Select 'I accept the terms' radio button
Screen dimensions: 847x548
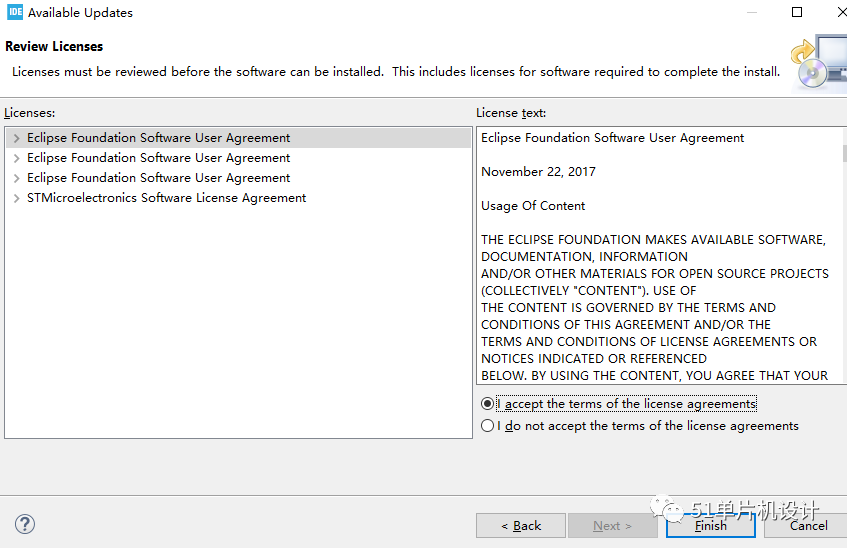487,404
